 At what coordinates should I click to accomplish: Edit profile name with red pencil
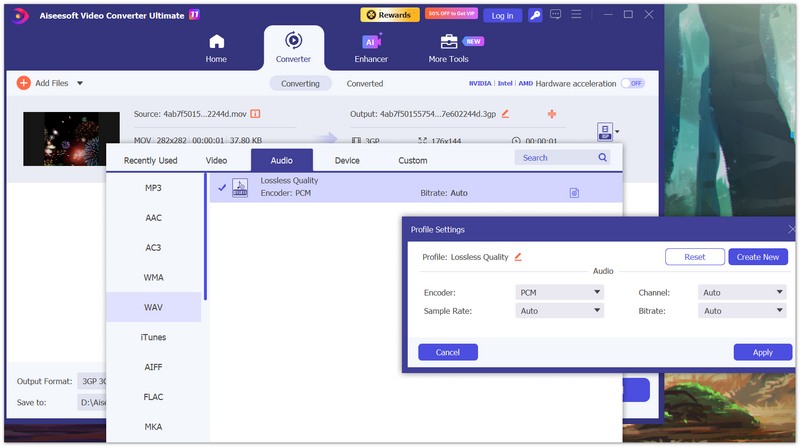518,257
